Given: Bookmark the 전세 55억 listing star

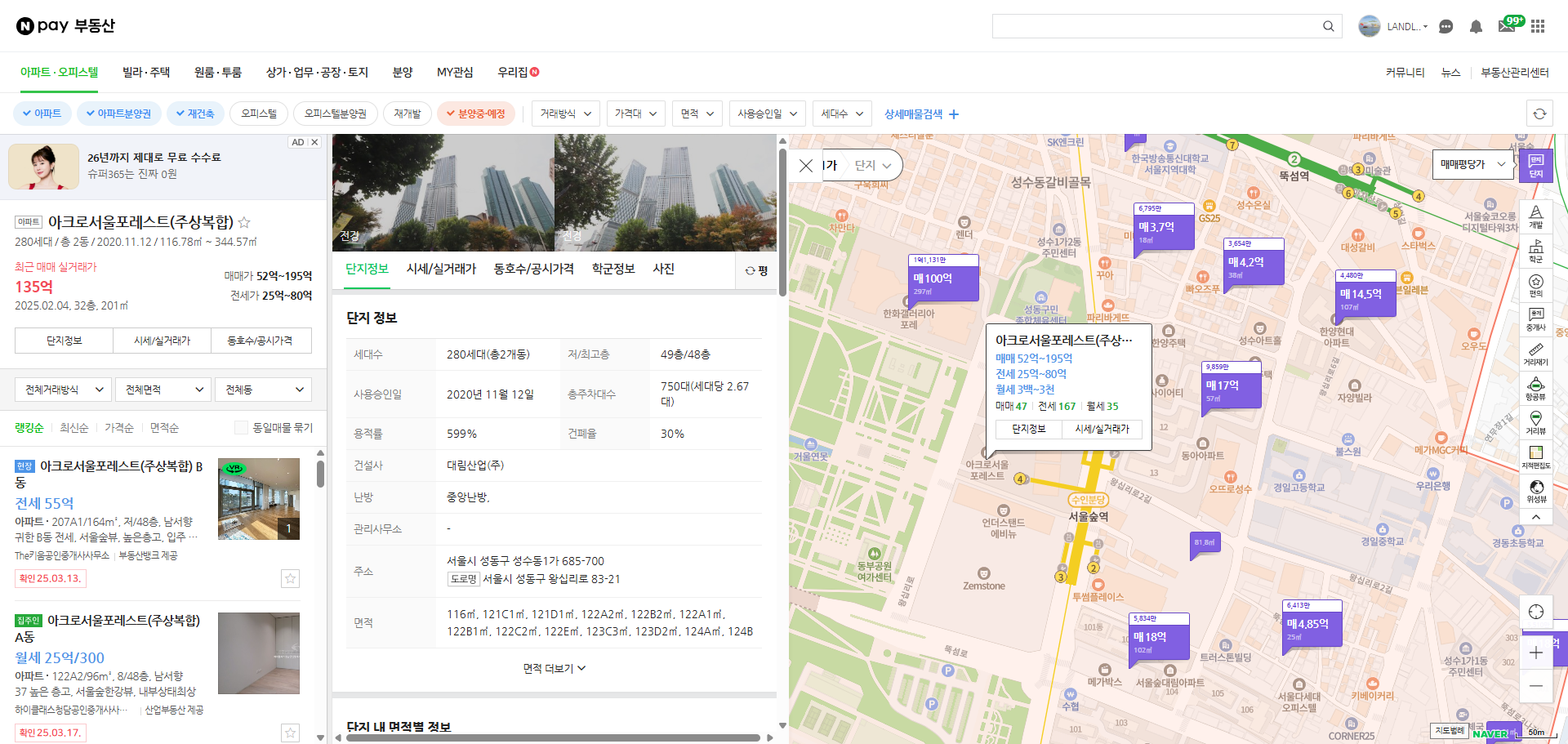Looking at the screenshot, I should click(290, 578).
